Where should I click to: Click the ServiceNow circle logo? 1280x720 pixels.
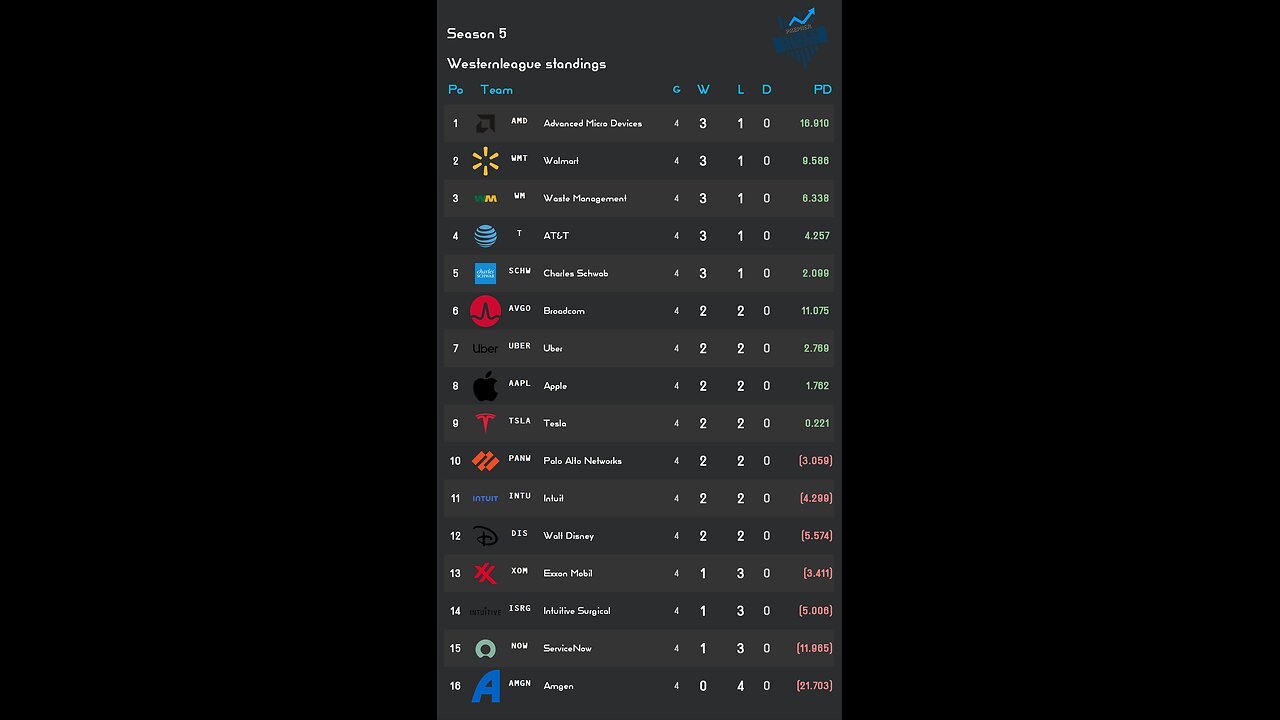tap(485, 649)
